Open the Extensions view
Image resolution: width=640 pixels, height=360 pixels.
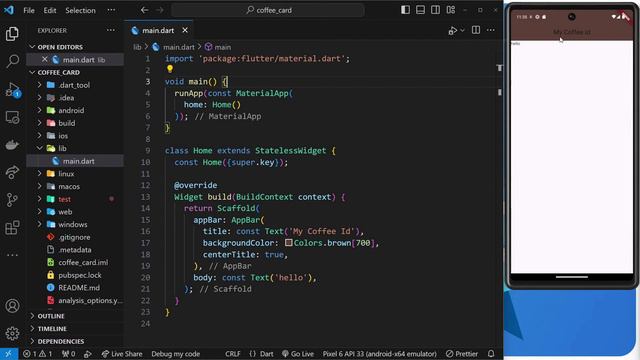click(12, 227)
